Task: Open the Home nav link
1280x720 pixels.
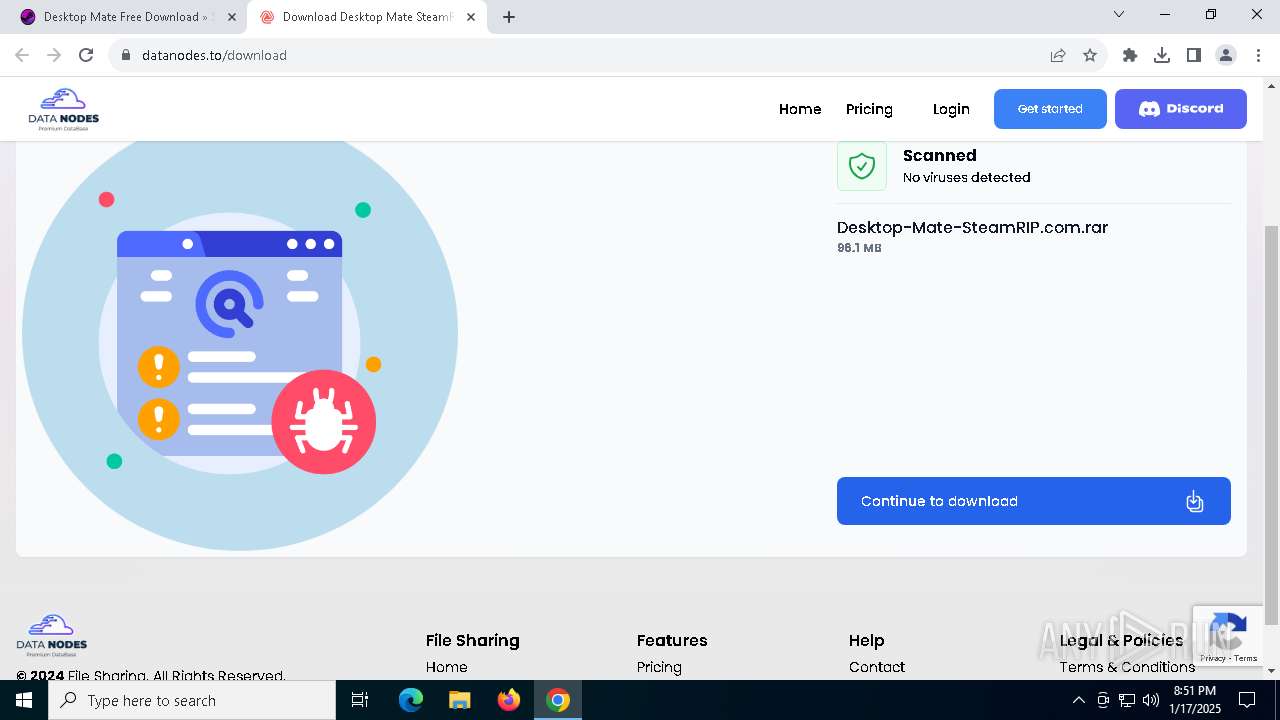Action: (800, 109)
